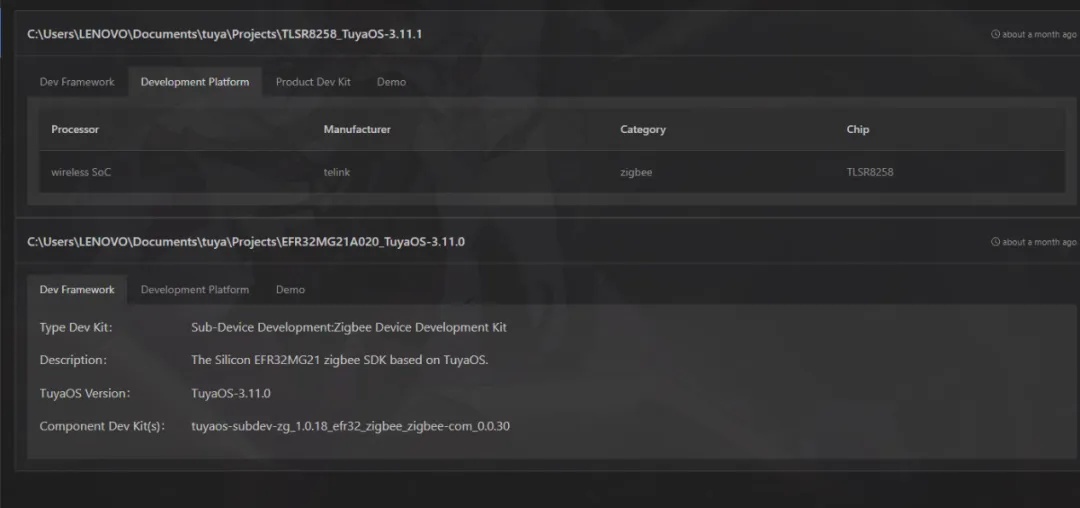Open TLSR8258_TuyaOS-3.11.1 project path
Viewport: 1080px width, 508px height.
pos(225,34)
